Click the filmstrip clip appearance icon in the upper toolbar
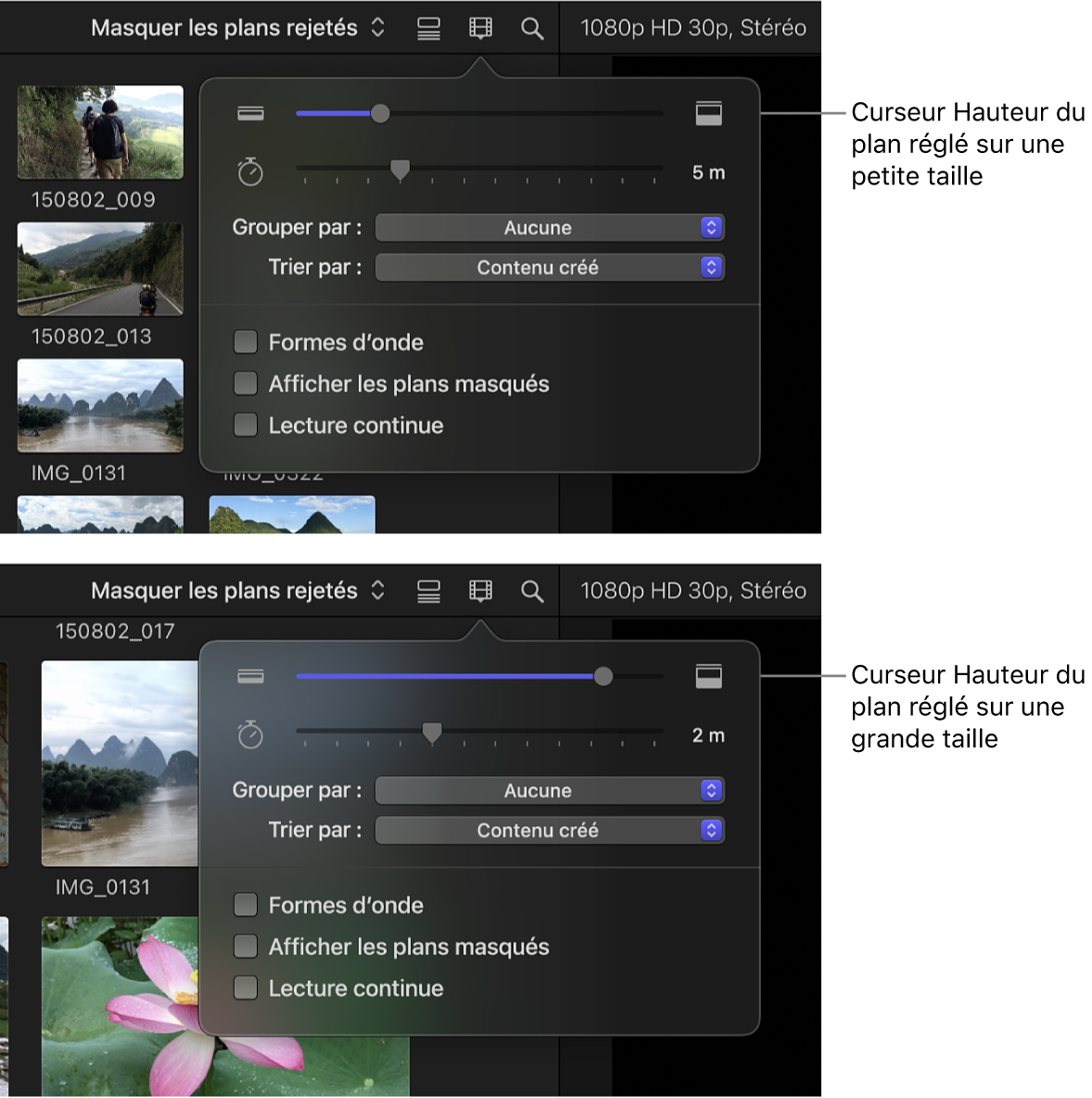This screenshot has width=1092, height=1098. tap(480, 29)
